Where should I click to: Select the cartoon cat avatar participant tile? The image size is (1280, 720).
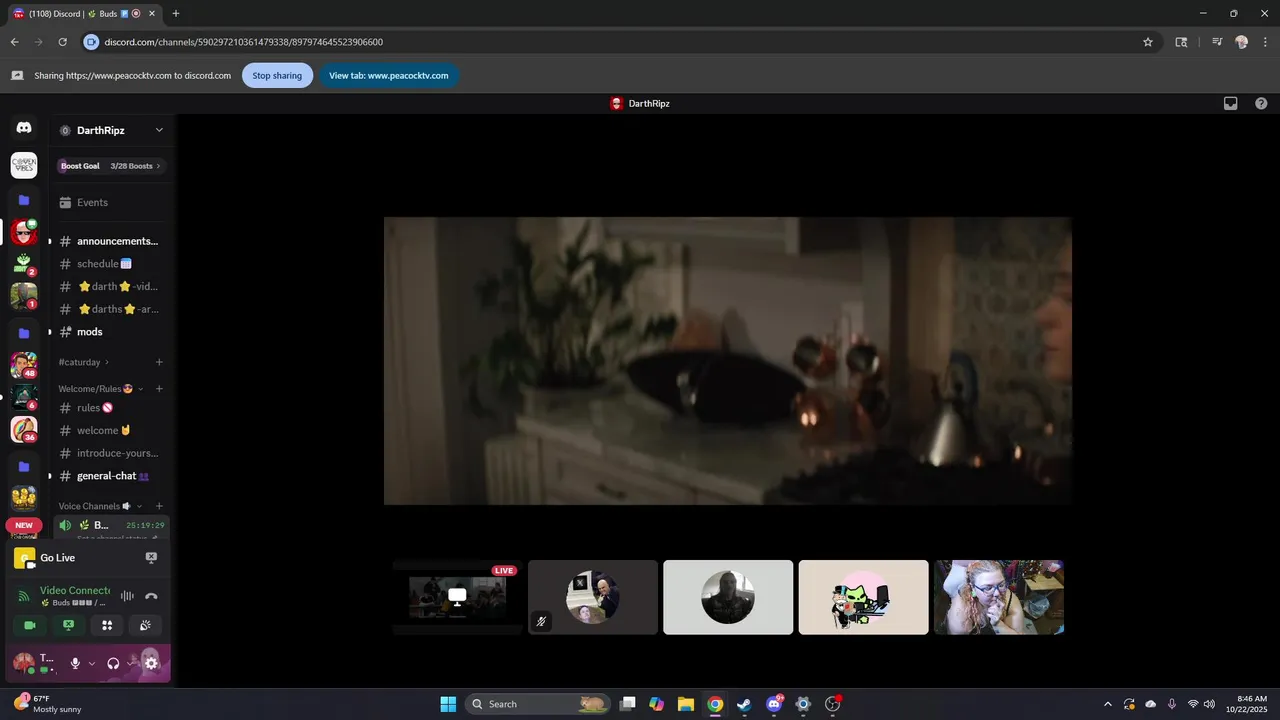(x=863, y=597)
